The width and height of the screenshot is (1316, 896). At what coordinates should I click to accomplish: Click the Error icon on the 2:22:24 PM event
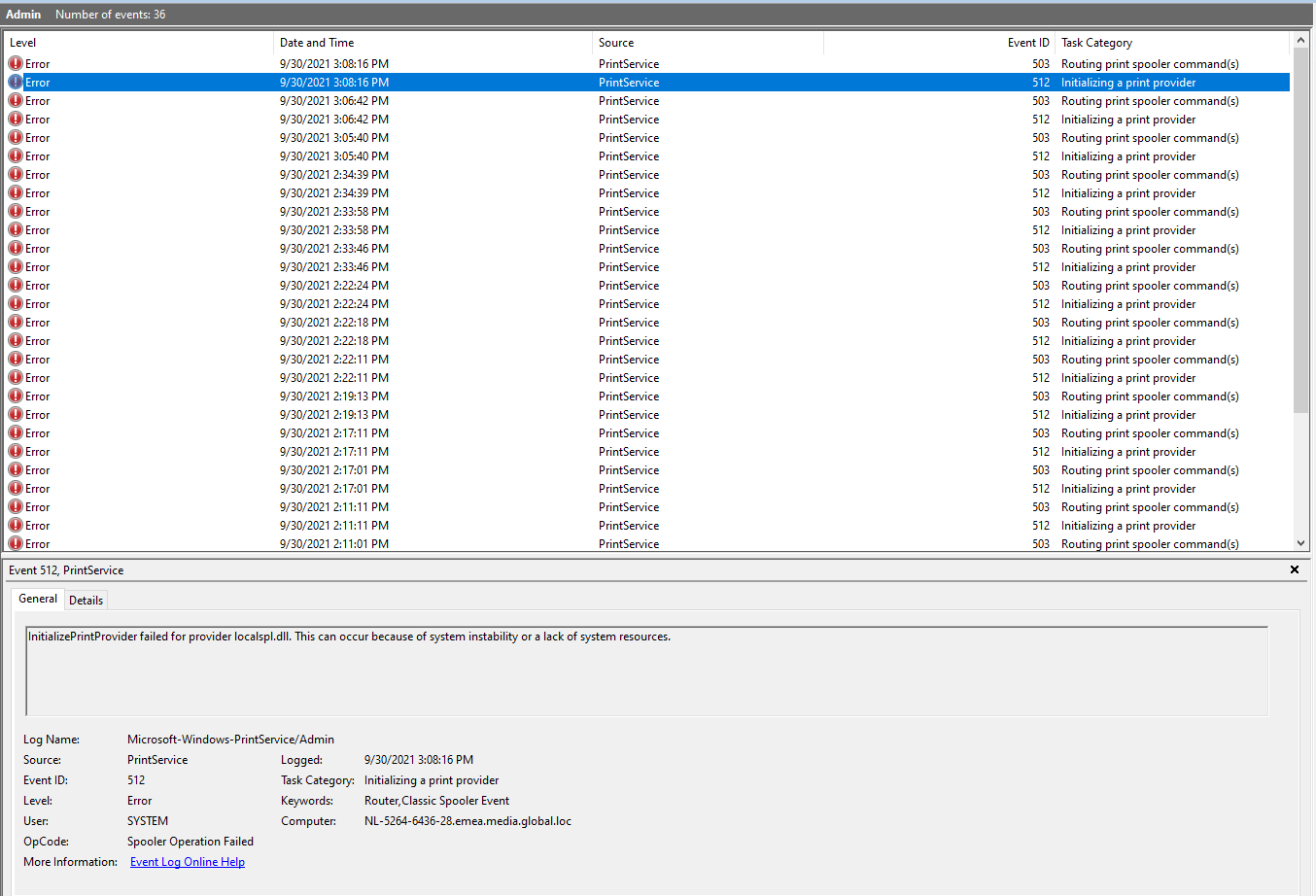(x=14, y=285)
